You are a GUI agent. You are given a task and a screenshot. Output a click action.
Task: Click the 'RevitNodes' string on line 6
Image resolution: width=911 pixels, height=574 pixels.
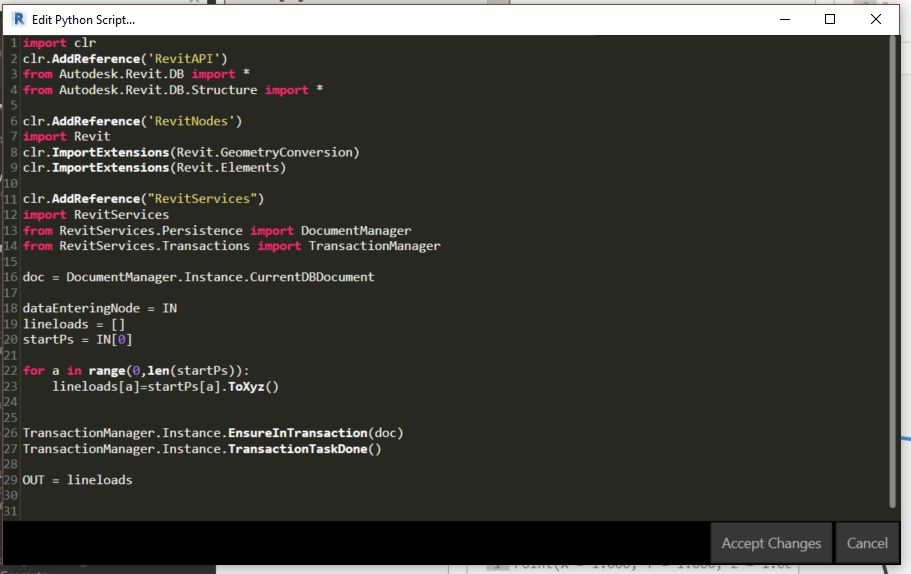[x=191, y=121]
